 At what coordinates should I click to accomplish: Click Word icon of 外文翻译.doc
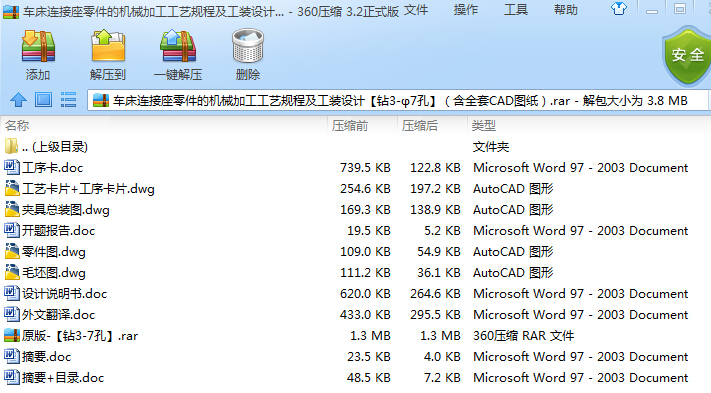pyautogui.click(x=12, y=314)
